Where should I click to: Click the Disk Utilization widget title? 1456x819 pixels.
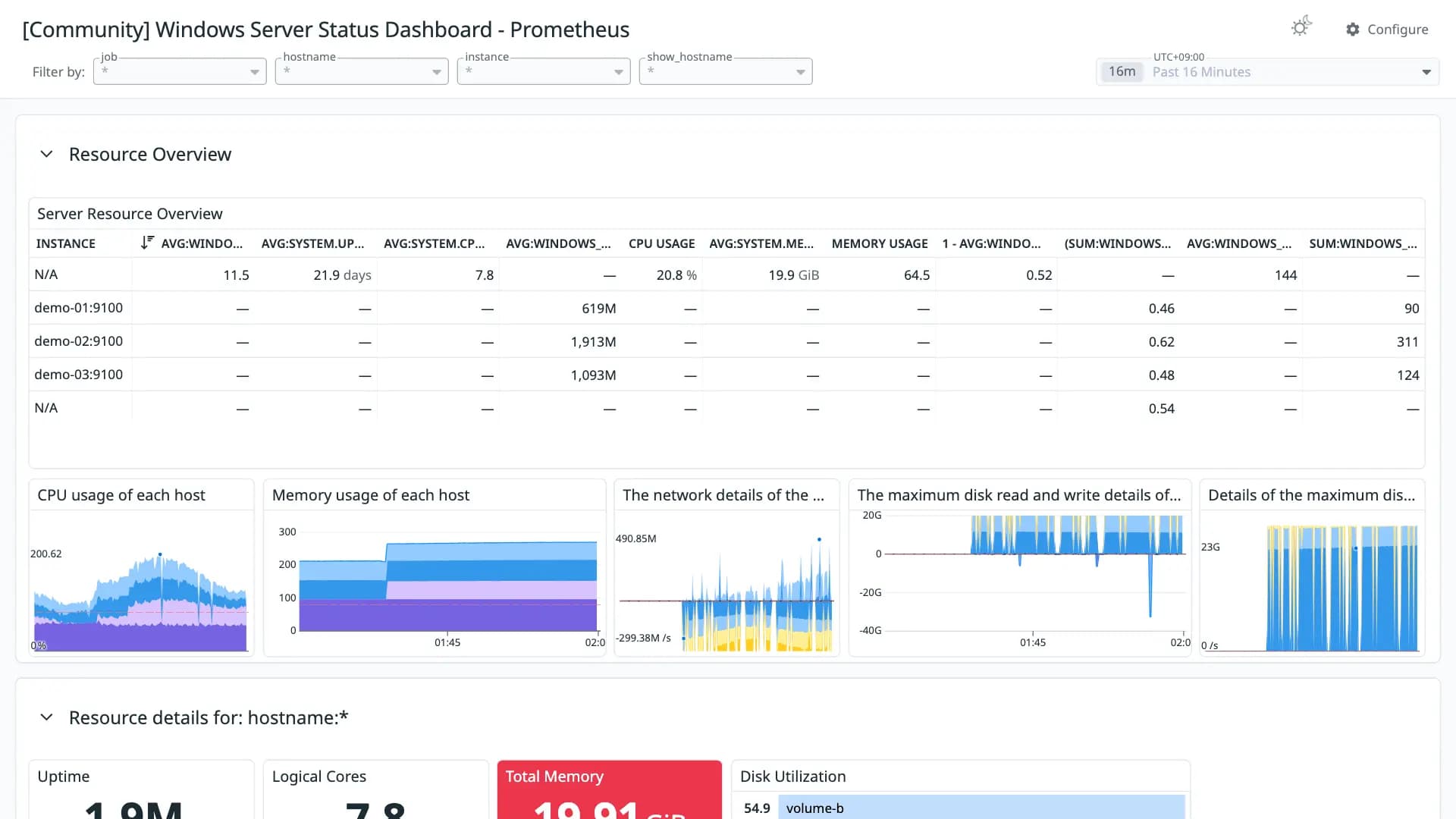tap(792, 777)
